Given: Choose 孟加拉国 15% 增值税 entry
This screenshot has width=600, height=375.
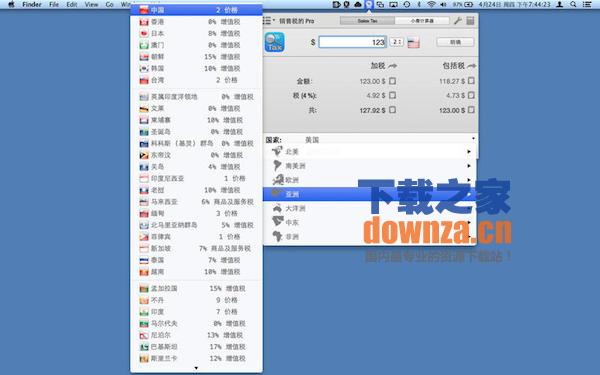Looking at the screenshot, I should tap(196, 289).
